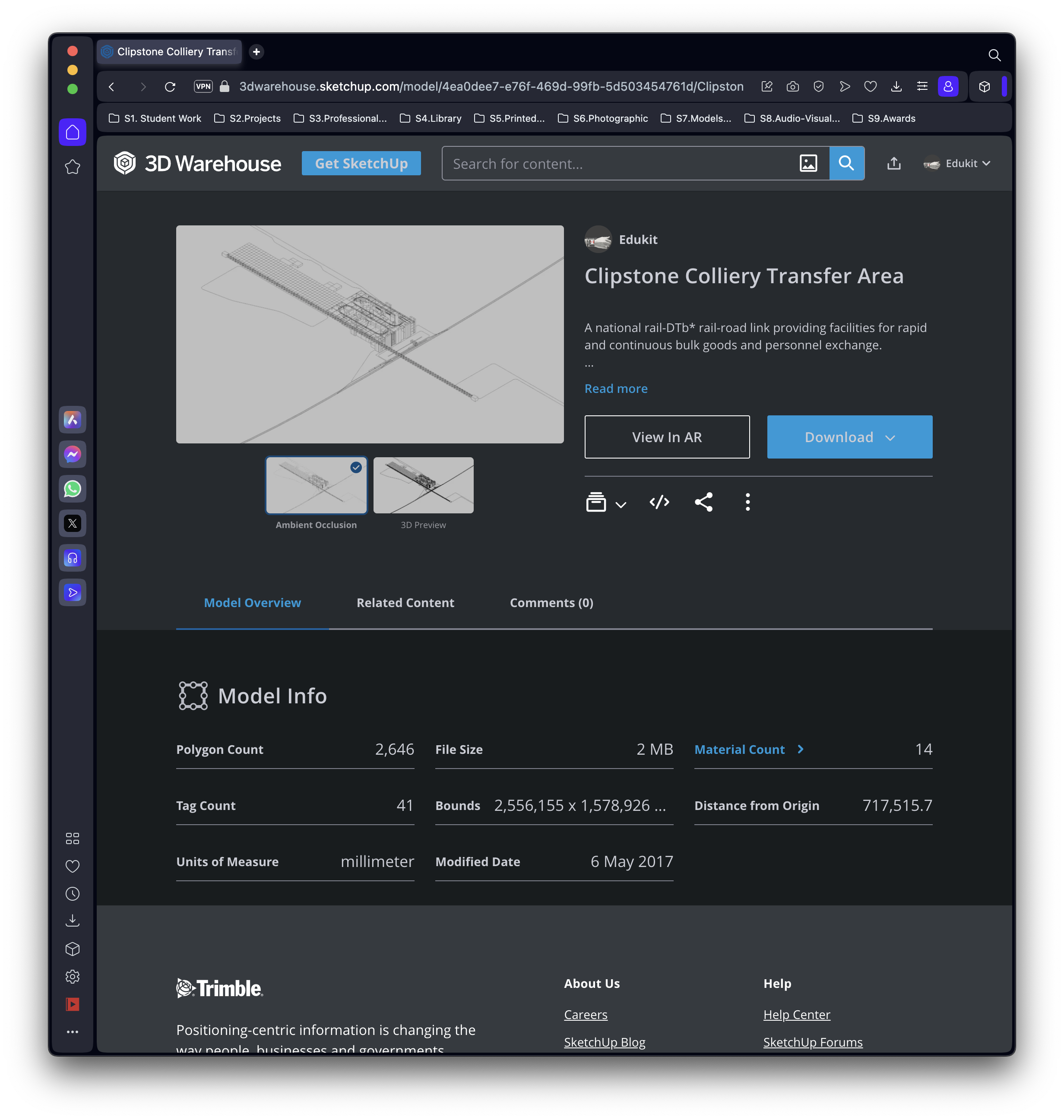
Task: Click the Read more link
Action: tap(615, 389)
